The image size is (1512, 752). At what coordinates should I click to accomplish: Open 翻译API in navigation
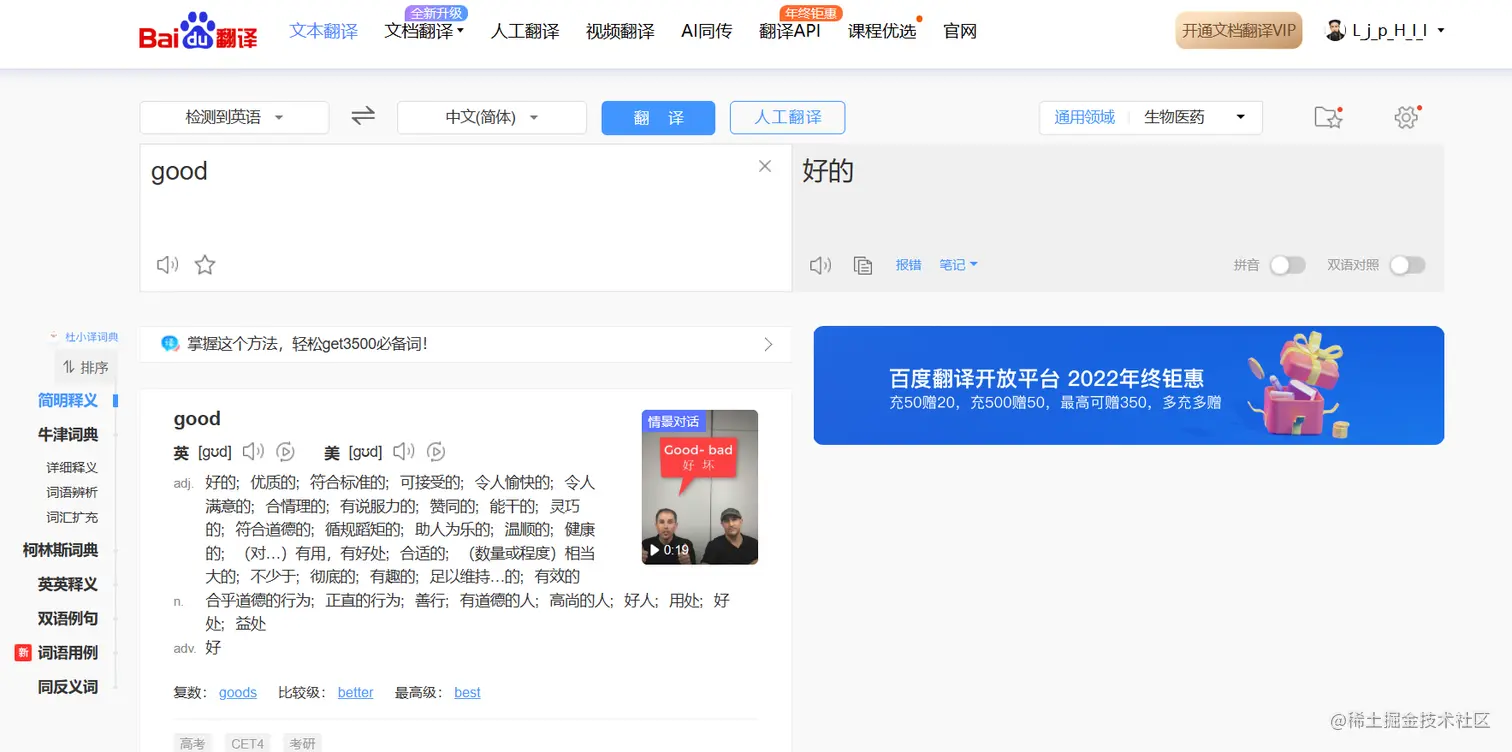(x=790, y=31)
